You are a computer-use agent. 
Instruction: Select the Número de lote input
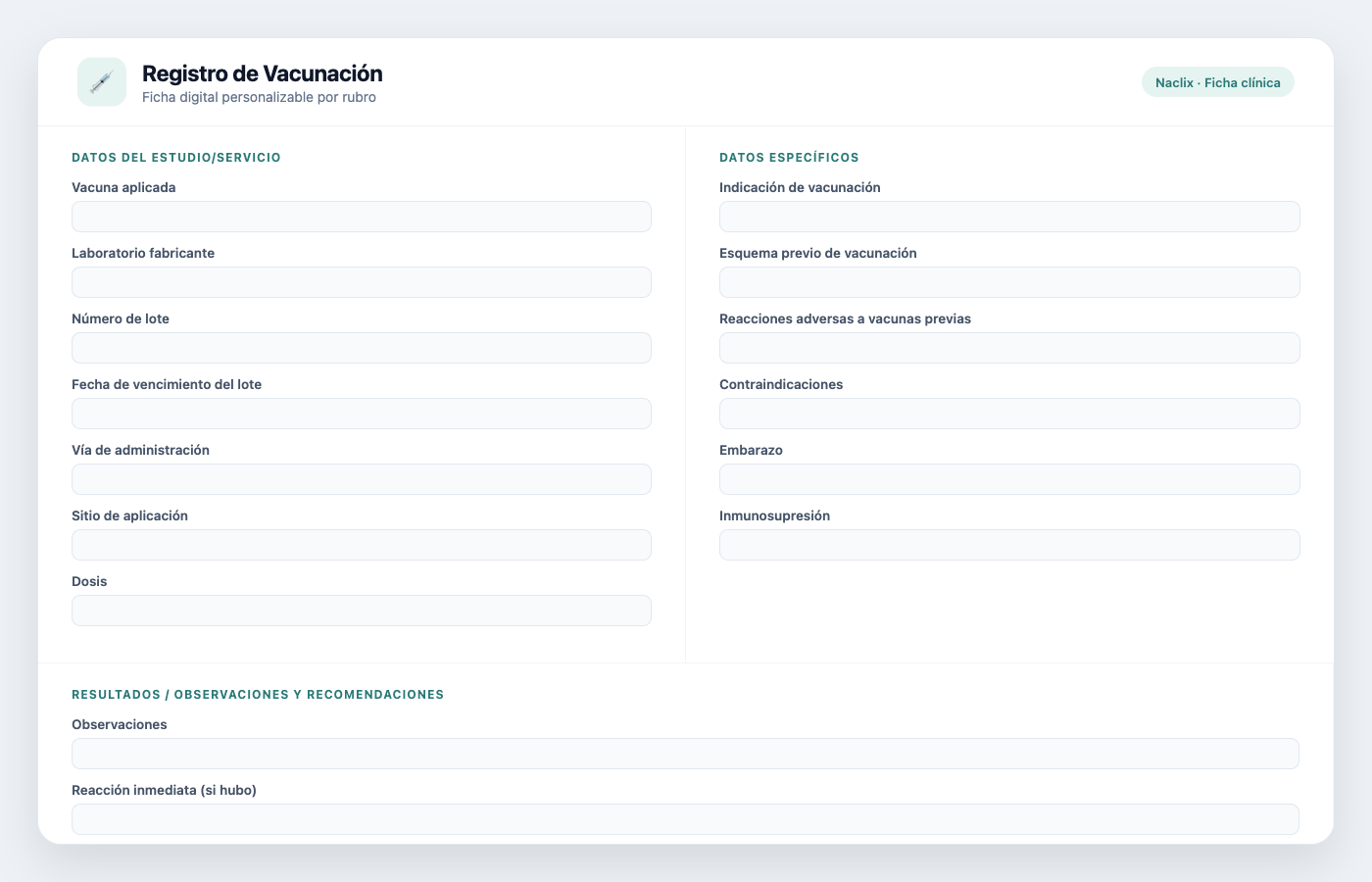click(x=362, y=348)
